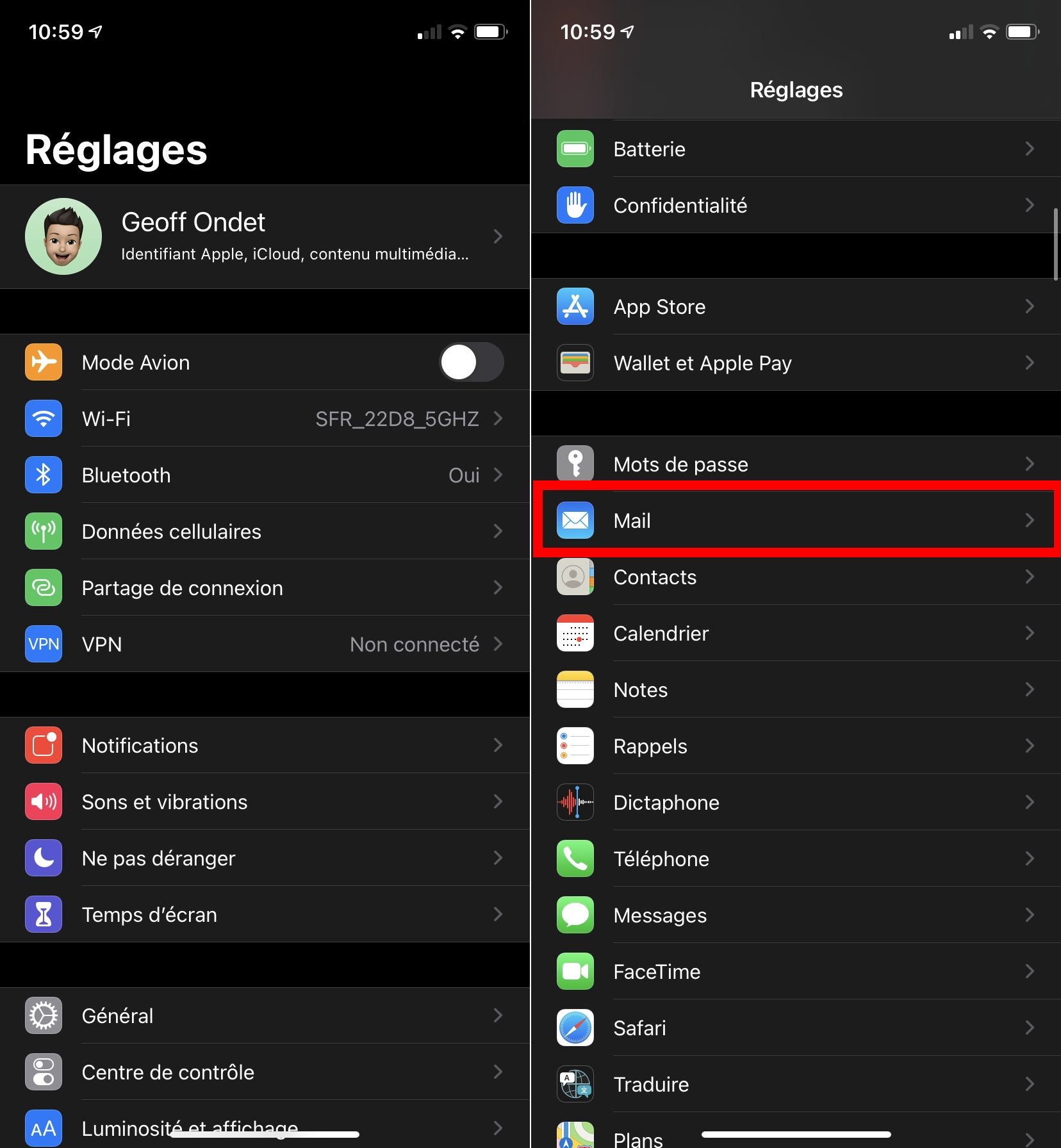Viewport: 1061px width, 1148px height.
Task: Open Ne pas déranger settings
Action: click(x=265, y=858)
